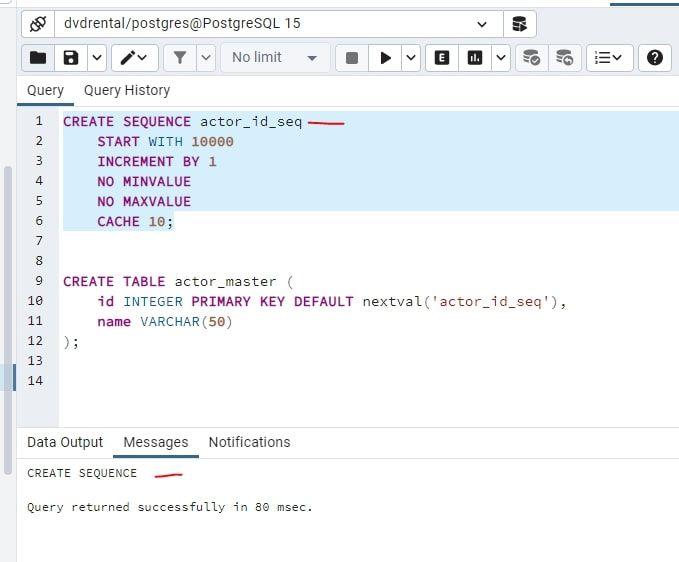This screenshot has height=562, width=679.
Task: Click the value '10000' in START WITH
Action: click(212, 142)
